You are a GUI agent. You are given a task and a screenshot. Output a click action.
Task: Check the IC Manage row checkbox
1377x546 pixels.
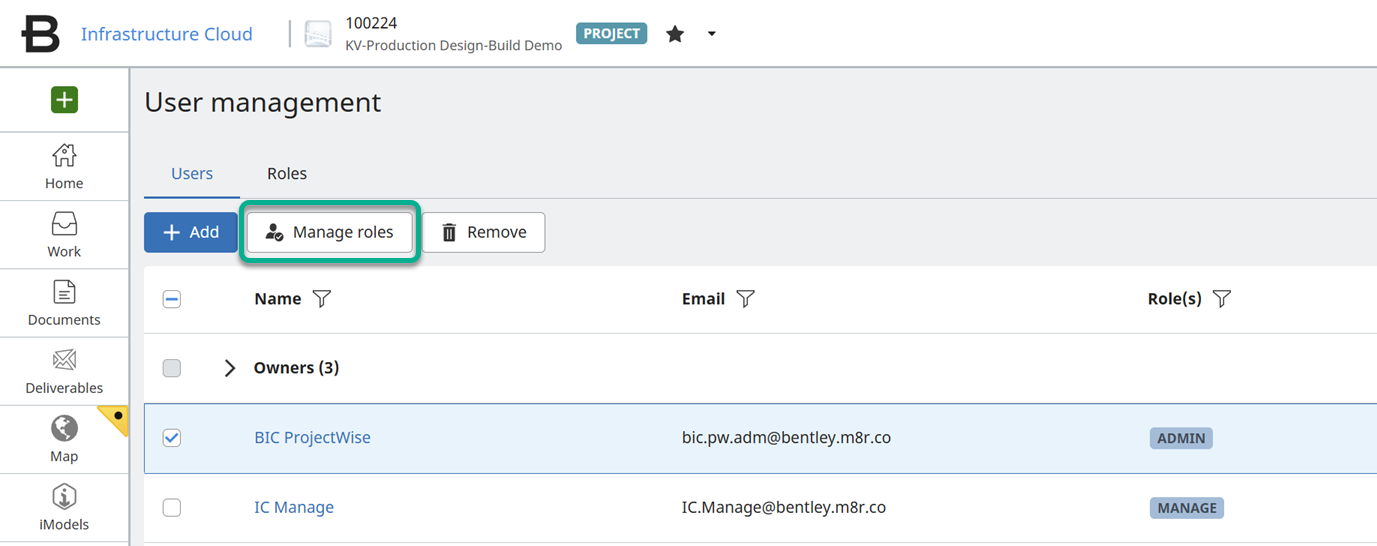(172, 508)
